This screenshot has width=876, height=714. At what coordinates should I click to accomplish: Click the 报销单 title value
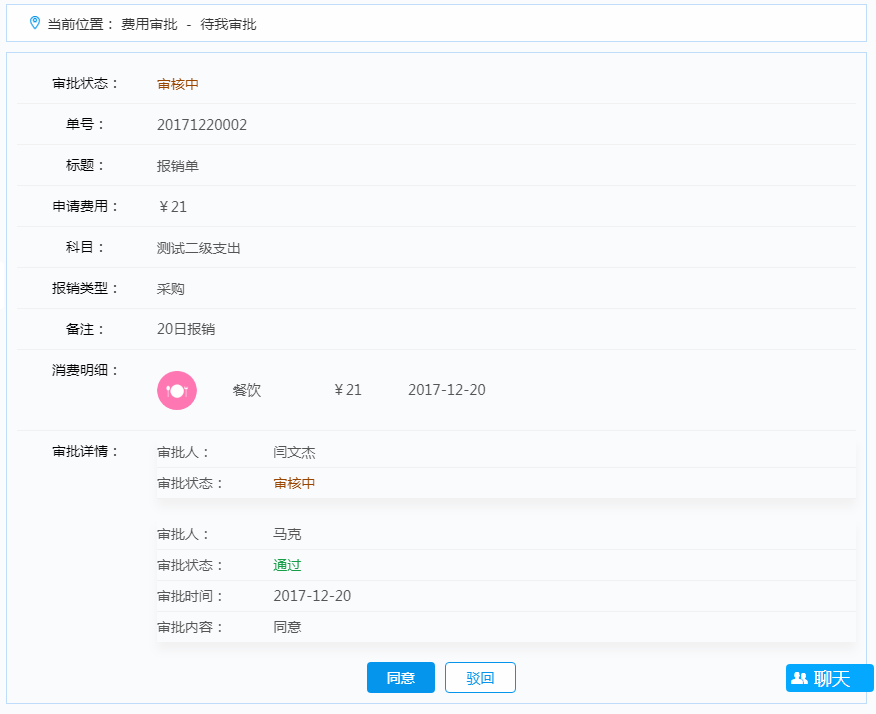coord(178,166)
